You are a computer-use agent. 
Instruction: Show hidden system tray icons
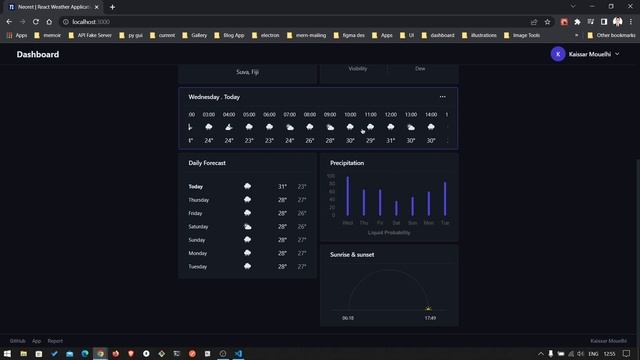coord(540,353)
